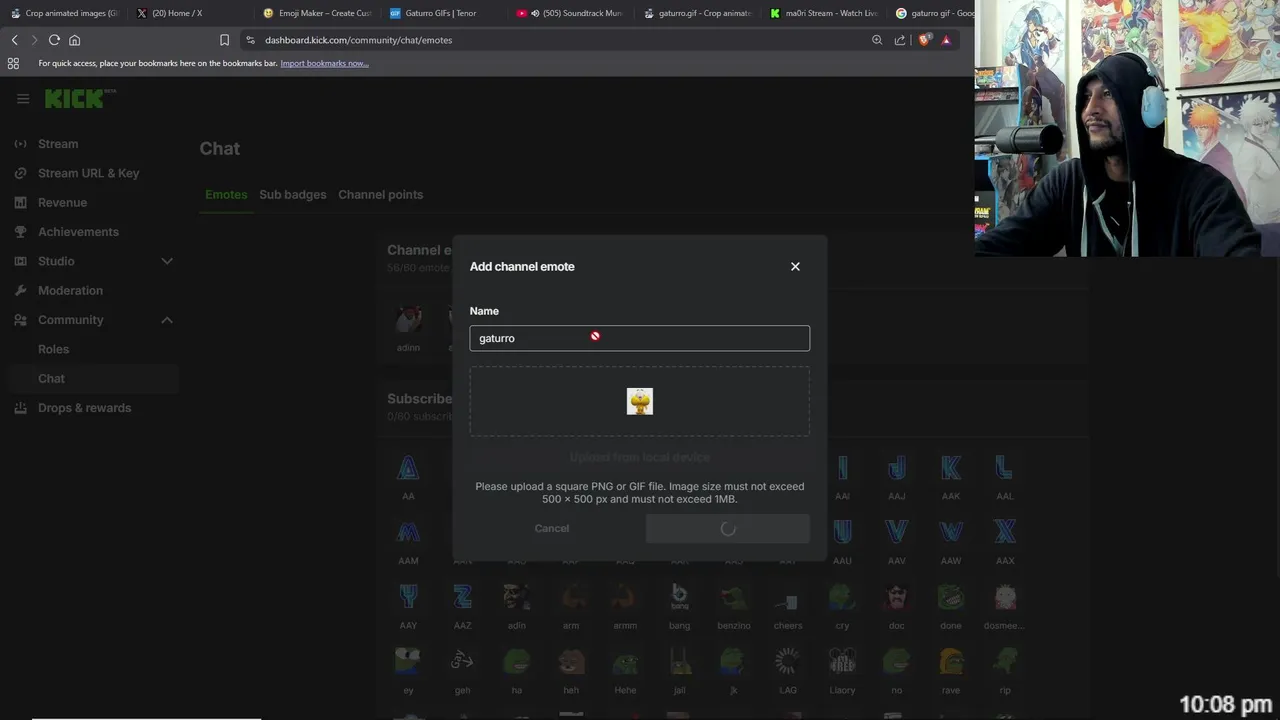Open Revenue in the sidebar
The image size is (1280, 720).
coord(62,202)
